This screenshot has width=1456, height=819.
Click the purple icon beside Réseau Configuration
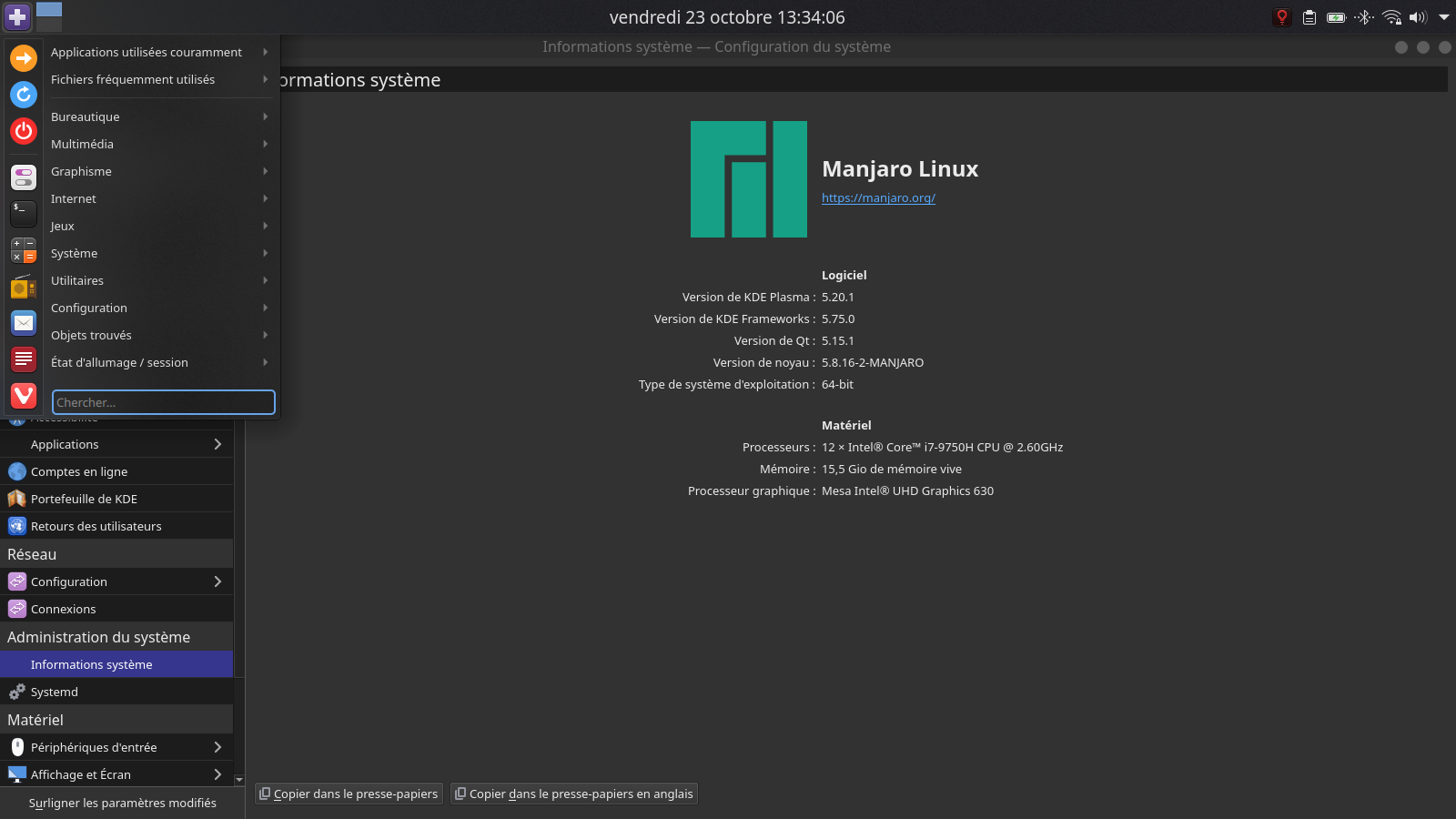17,581
